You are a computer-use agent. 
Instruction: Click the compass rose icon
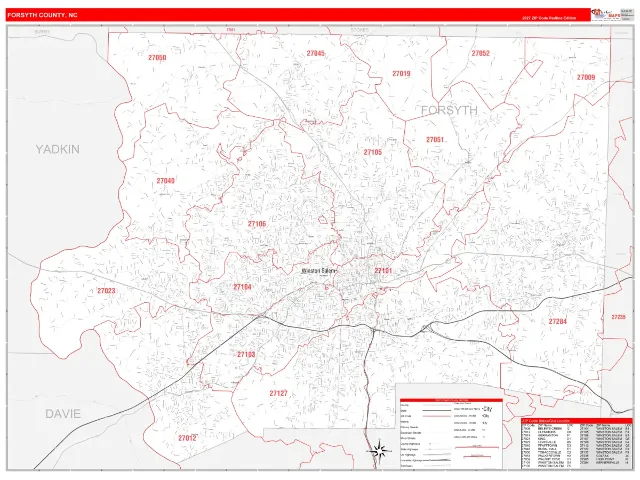click(379, 451)
